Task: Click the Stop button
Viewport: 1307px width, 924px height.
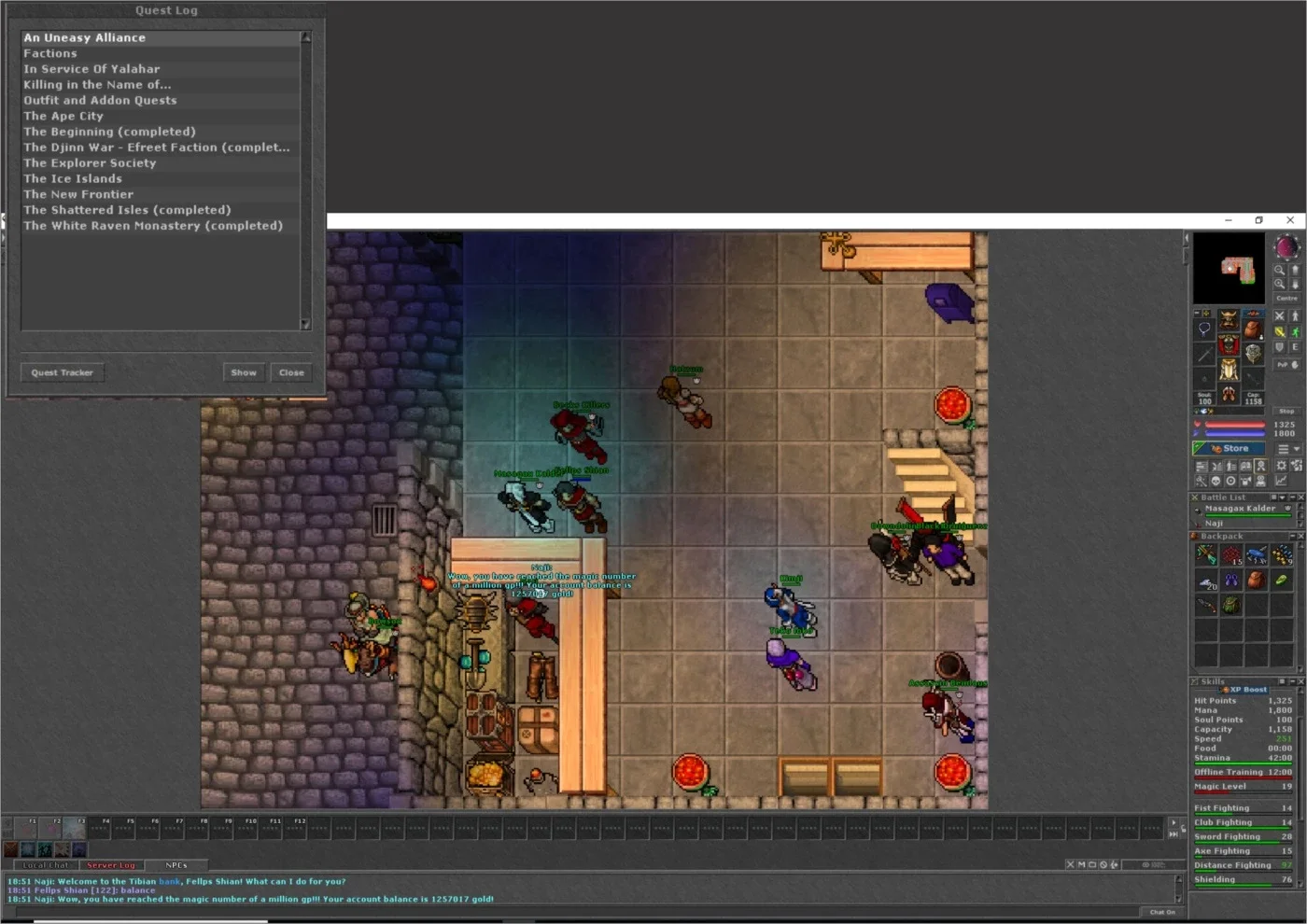Action: (x=1287, y=411)
